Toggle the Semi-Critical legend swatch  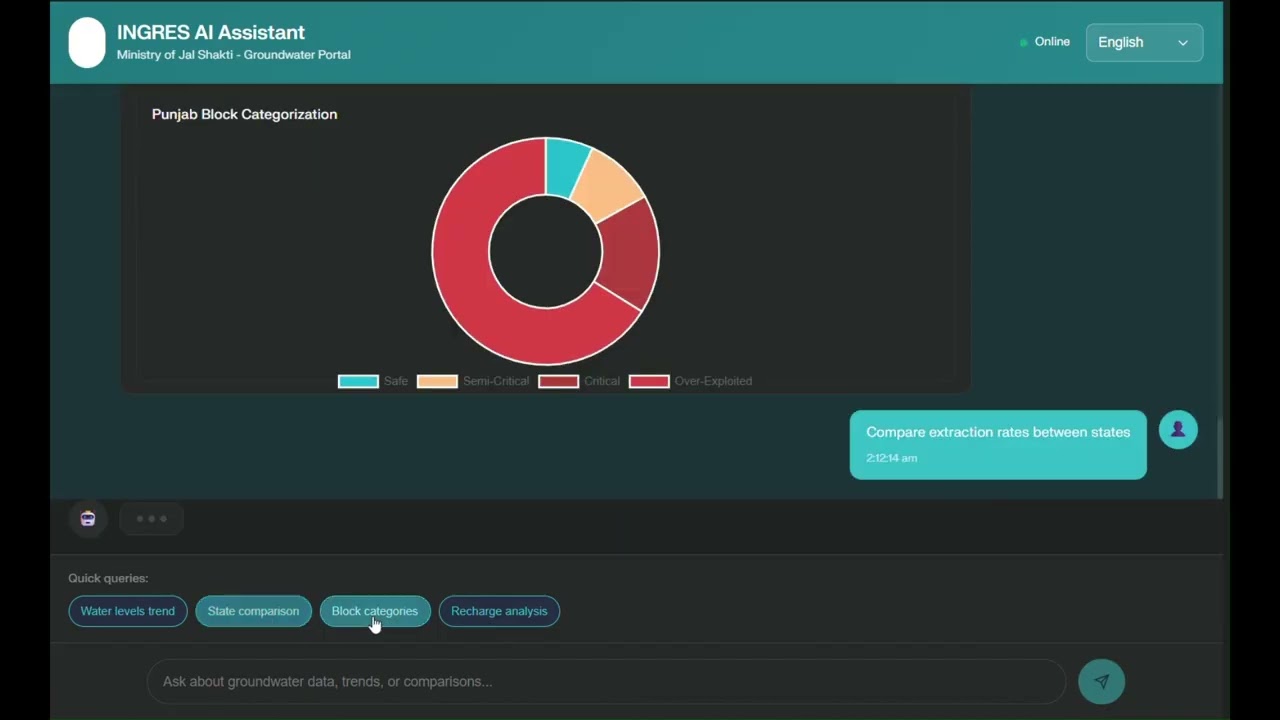point(437,381)
